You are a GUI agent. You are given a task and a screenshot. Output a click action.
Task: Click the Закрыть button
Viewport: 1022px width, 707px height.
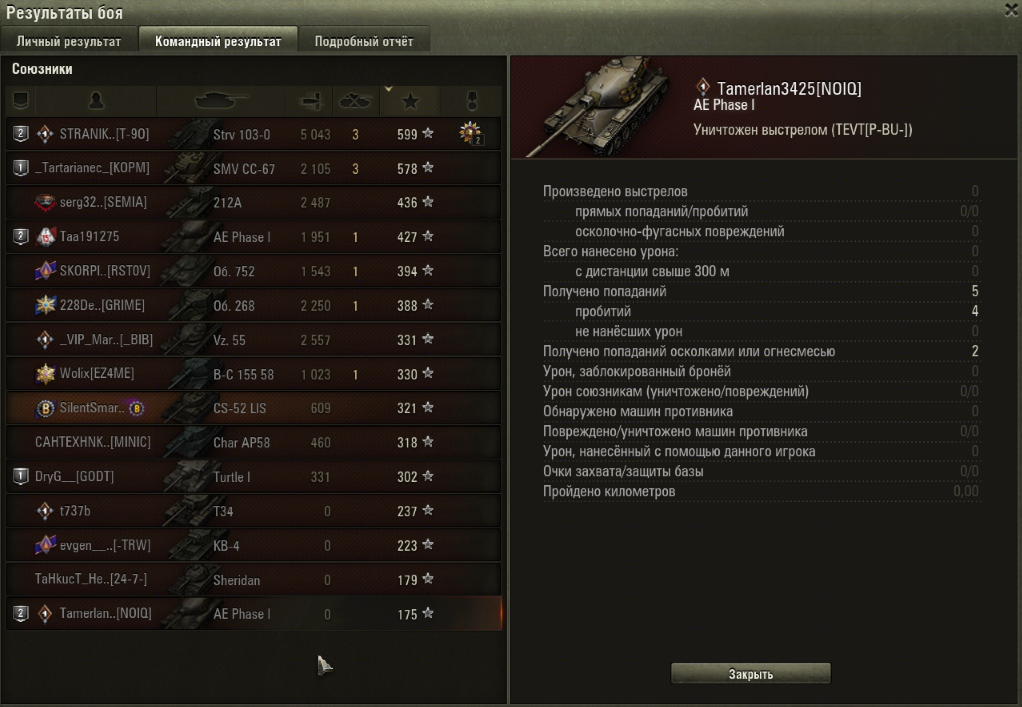(x=751, y=674)
